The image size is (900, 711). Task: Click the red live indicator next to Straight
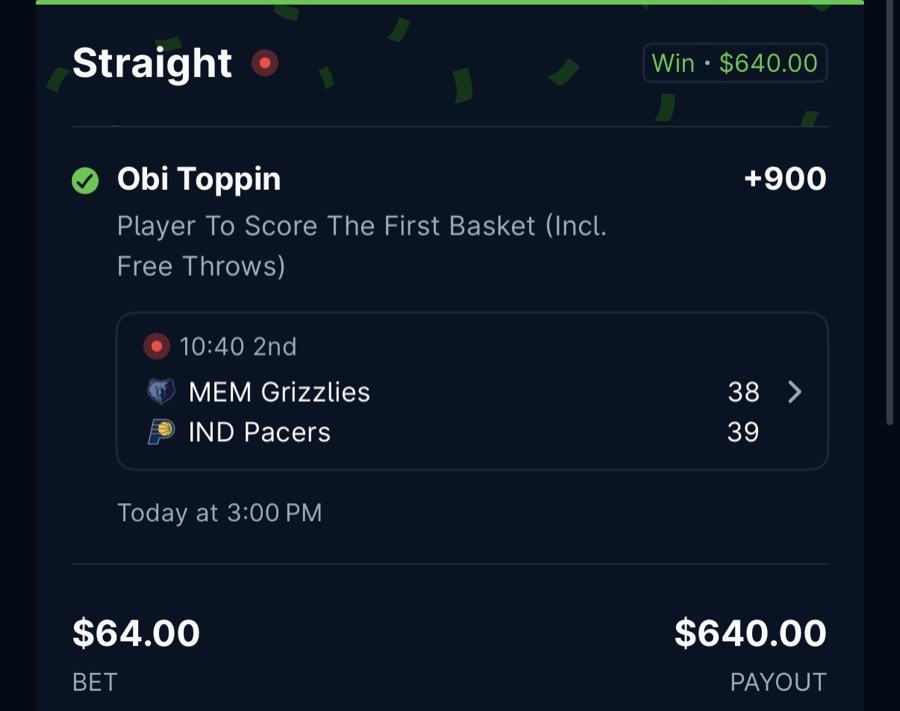(x=265, y=62)
